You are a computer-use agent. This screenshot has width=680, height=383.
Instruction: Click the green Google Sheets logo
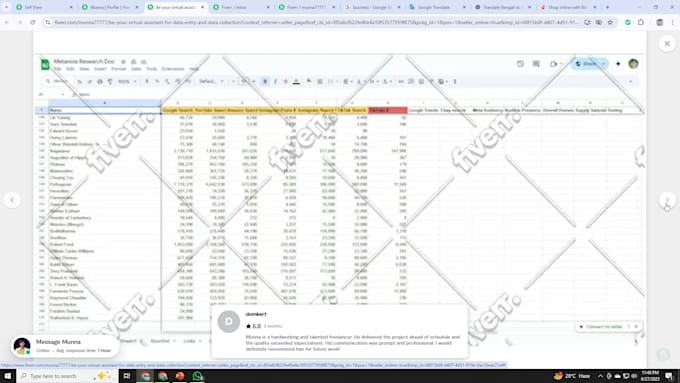click(45, 64)
